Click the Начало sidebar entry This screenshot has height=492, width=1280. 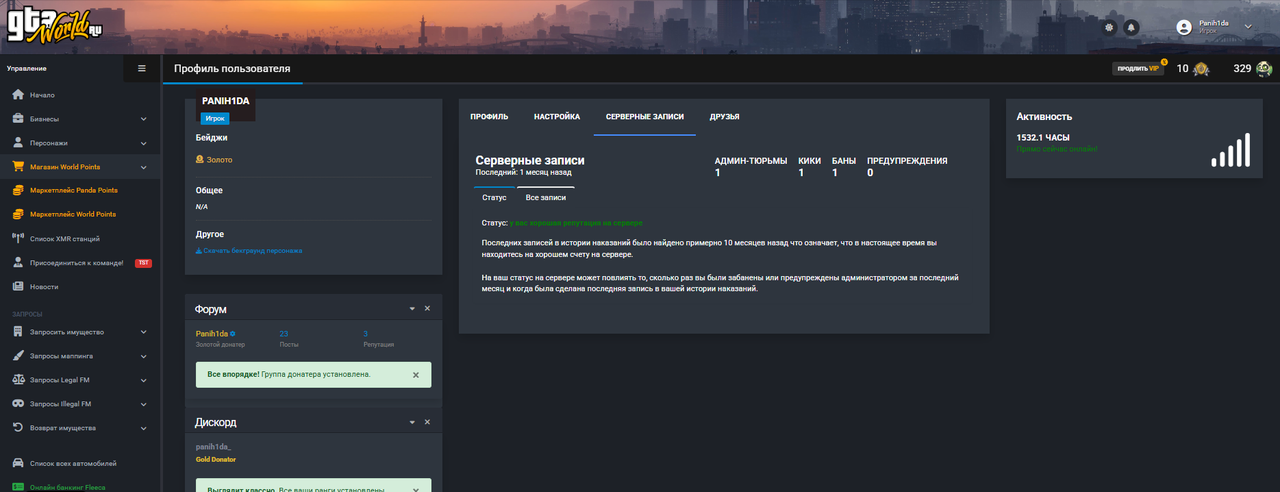(42, 95)
